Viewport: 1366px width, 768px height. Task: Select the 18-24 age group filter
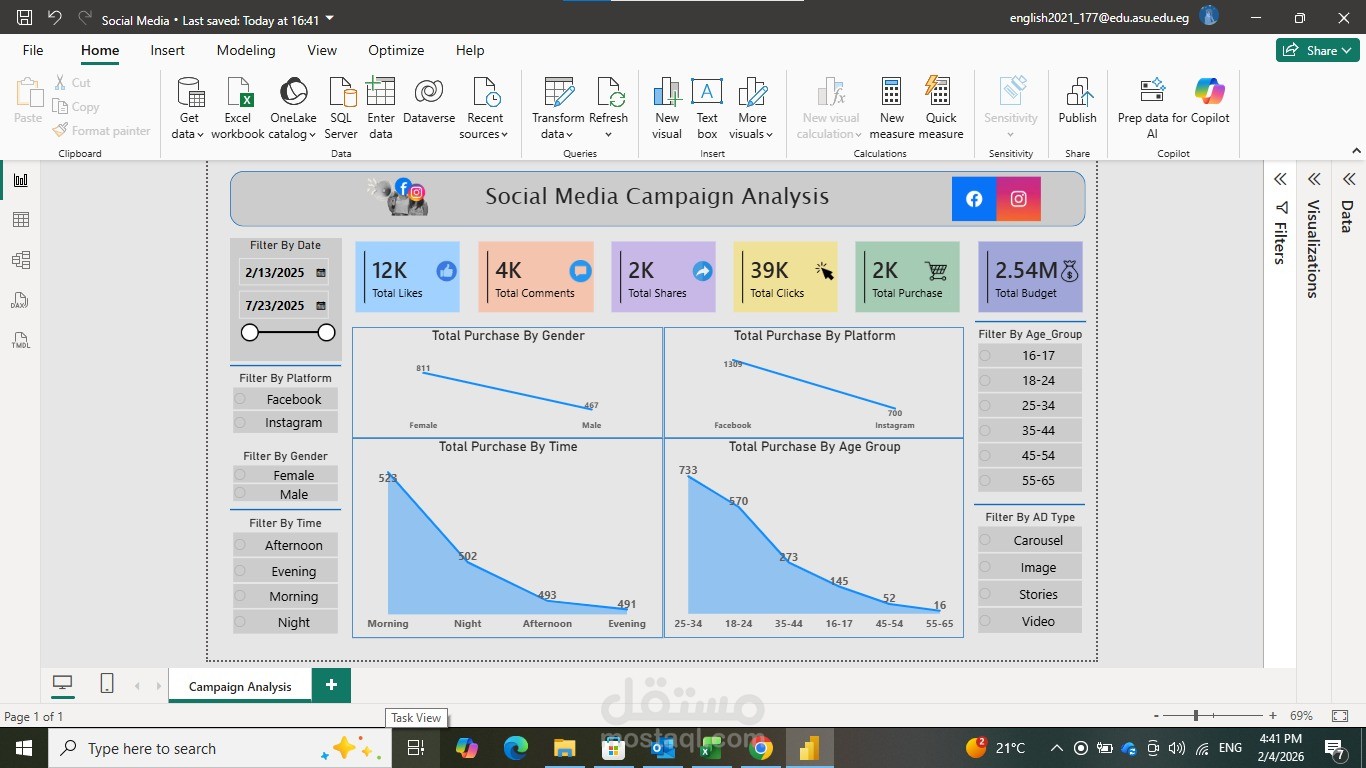984,380
